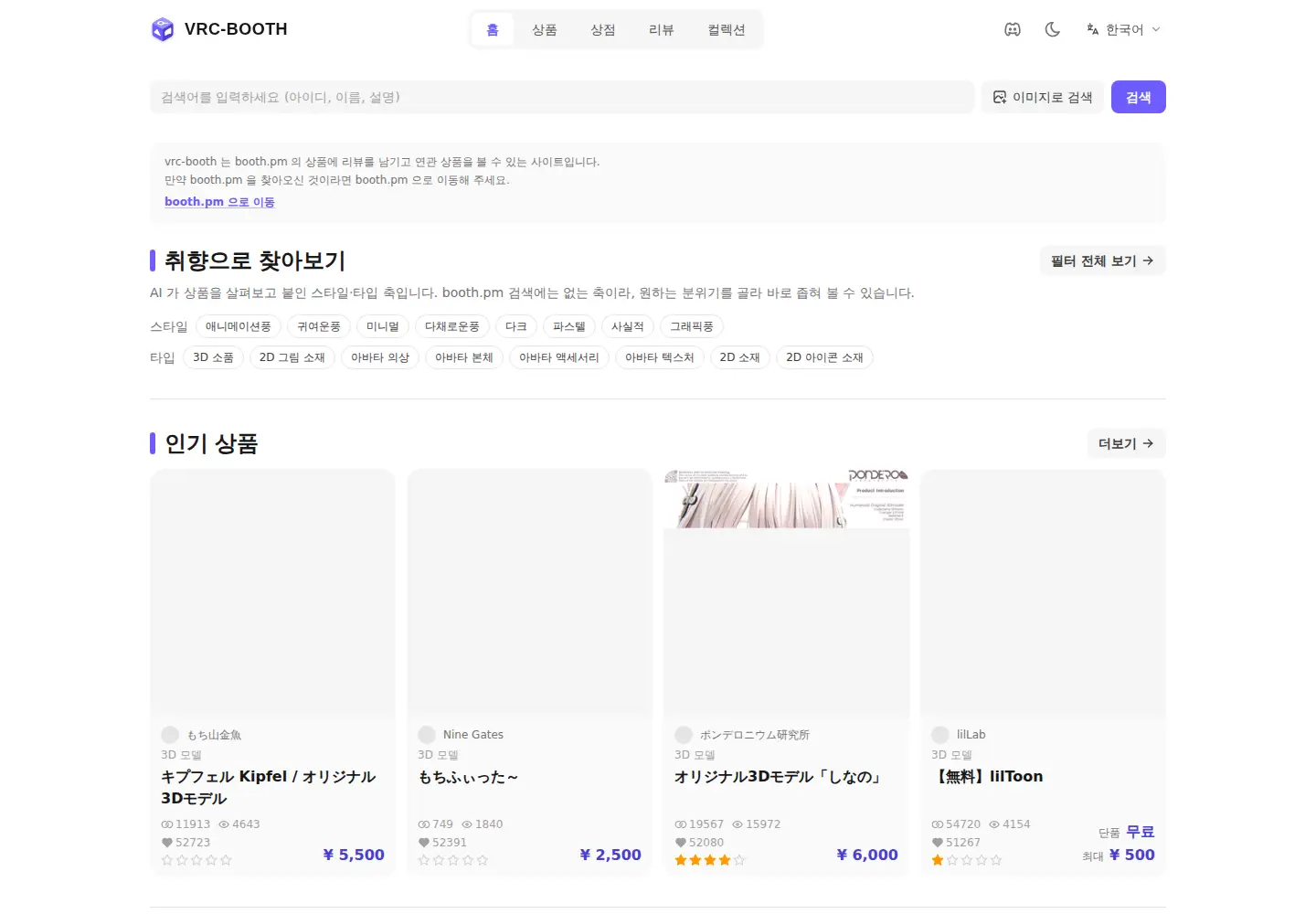The width and height of the screenshot is (1316, 914).
Task: Choose the 다크 style chip
Action: click(x=516, y=326)
